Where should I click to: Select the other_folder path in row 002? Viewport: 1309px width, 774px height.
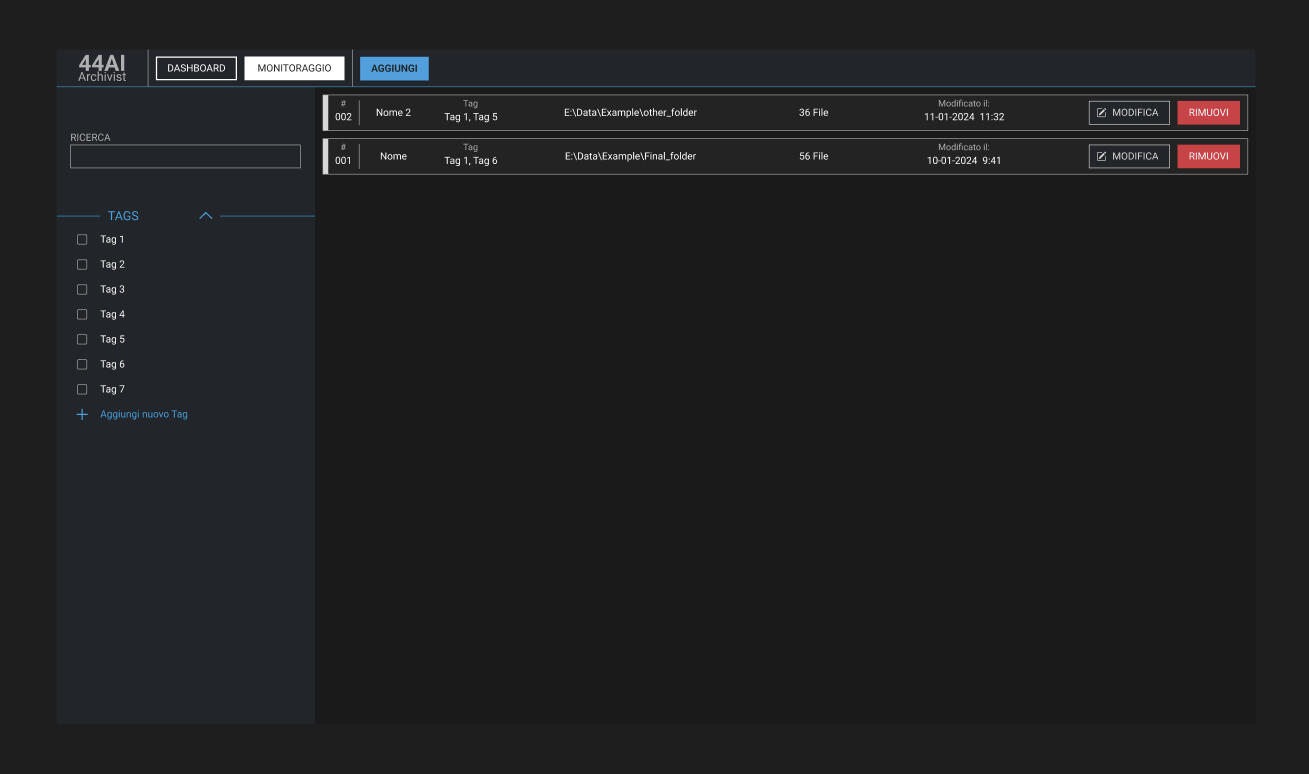coord(630,113)
